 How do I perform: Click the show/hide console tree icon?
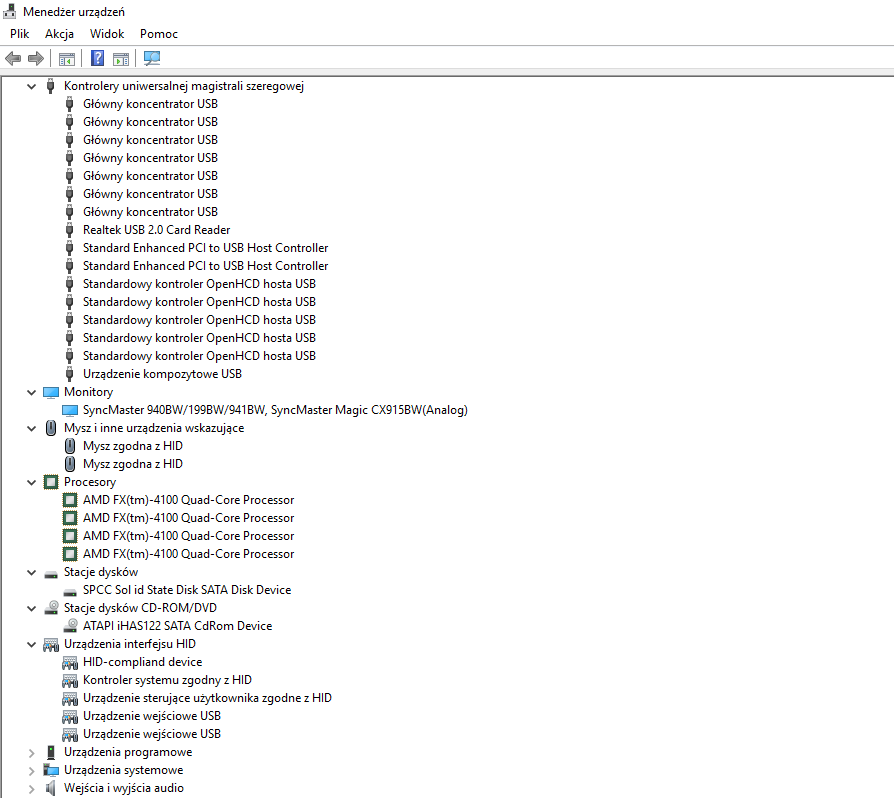click(x=67, y=59)
